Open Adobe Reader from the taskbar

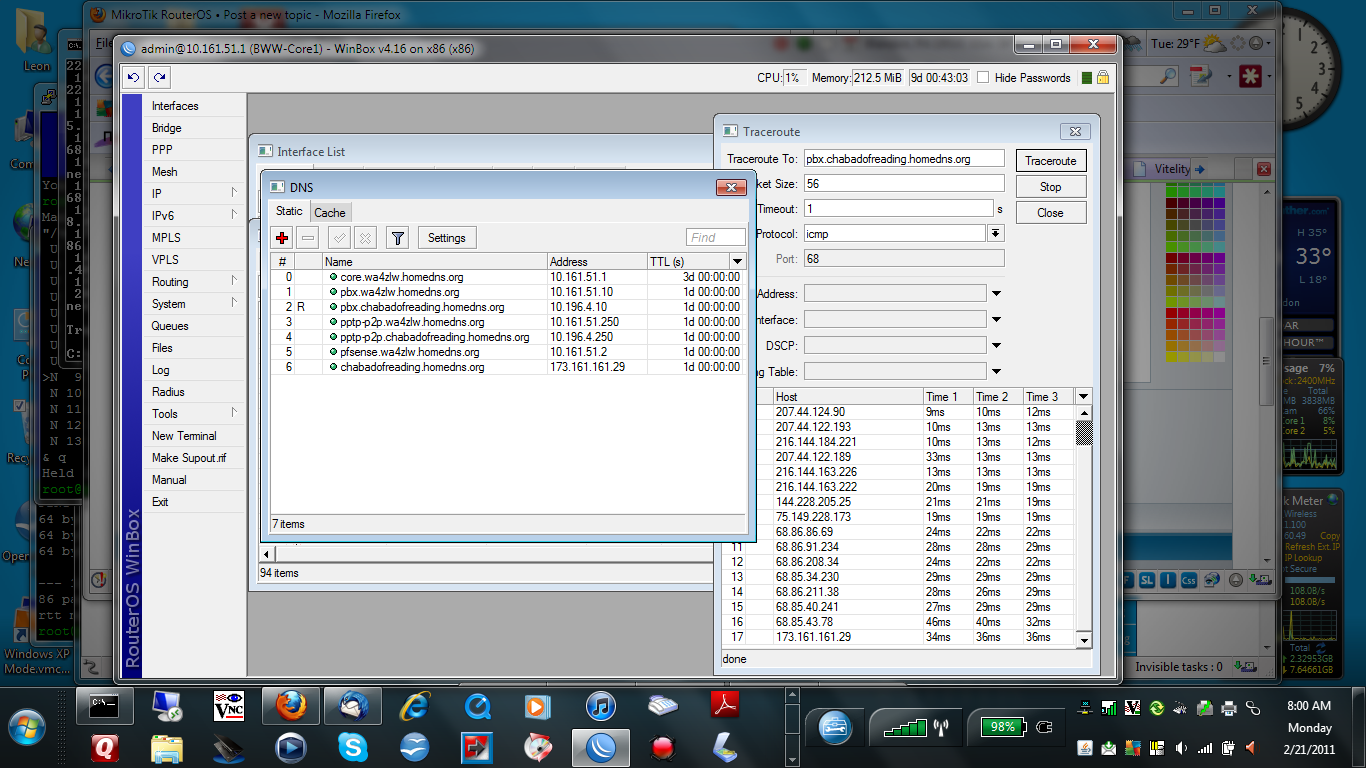click(724, 706)
